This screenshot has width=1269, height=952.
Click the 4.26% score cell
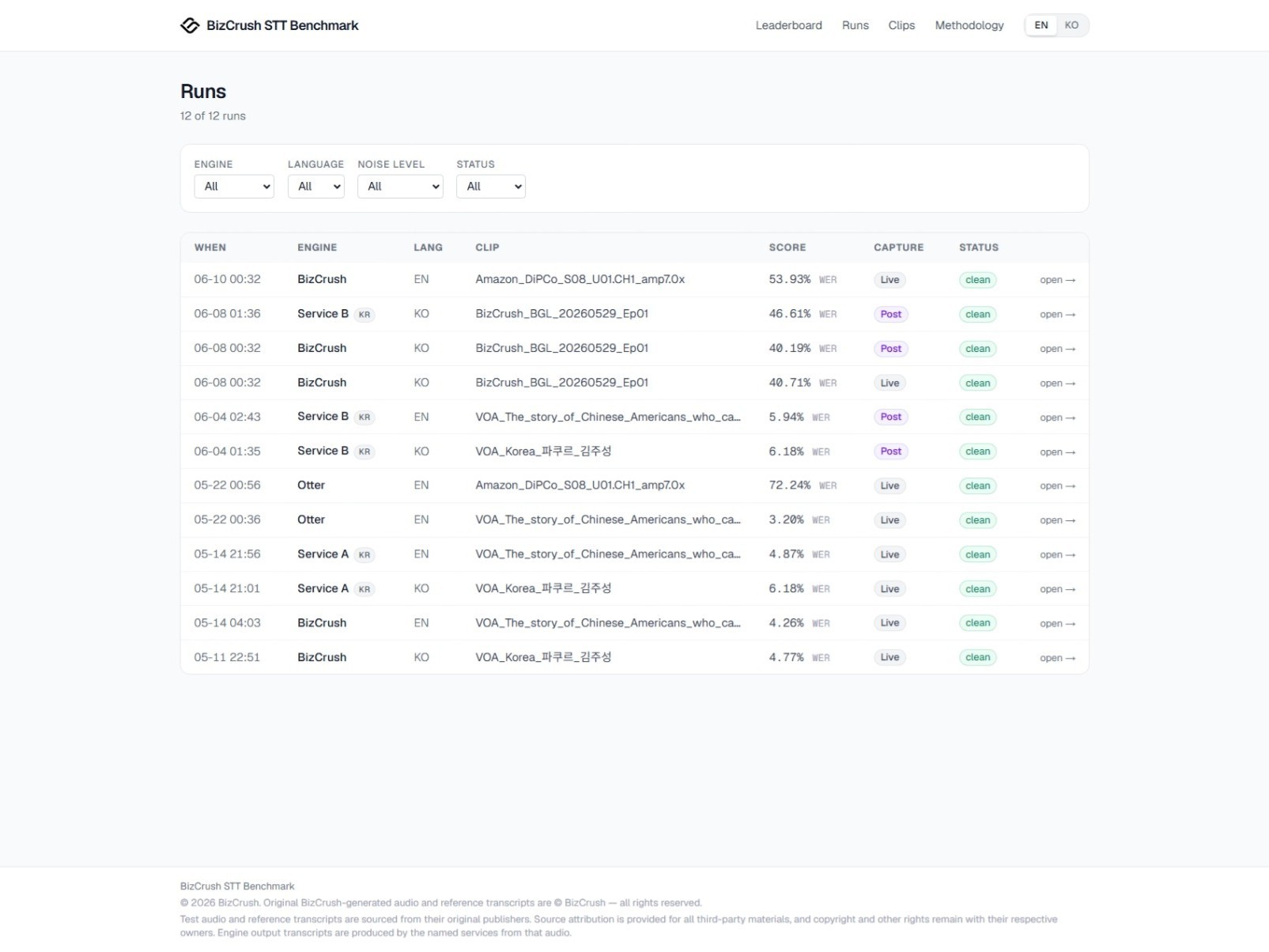tap(799, 623)
